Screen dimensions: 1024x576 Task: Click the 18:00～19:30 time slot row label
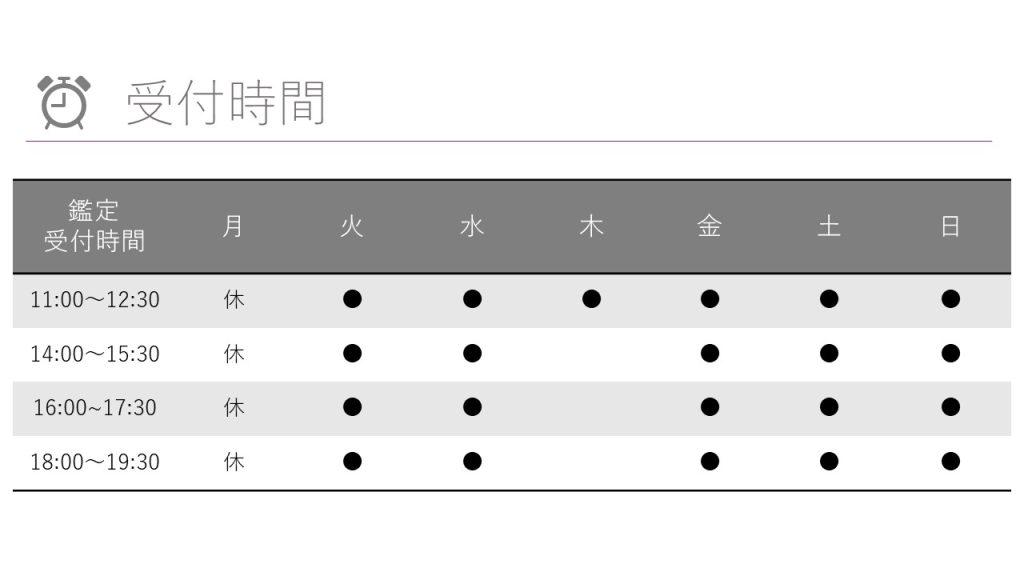pyautogui.click(x=95, y=462)
